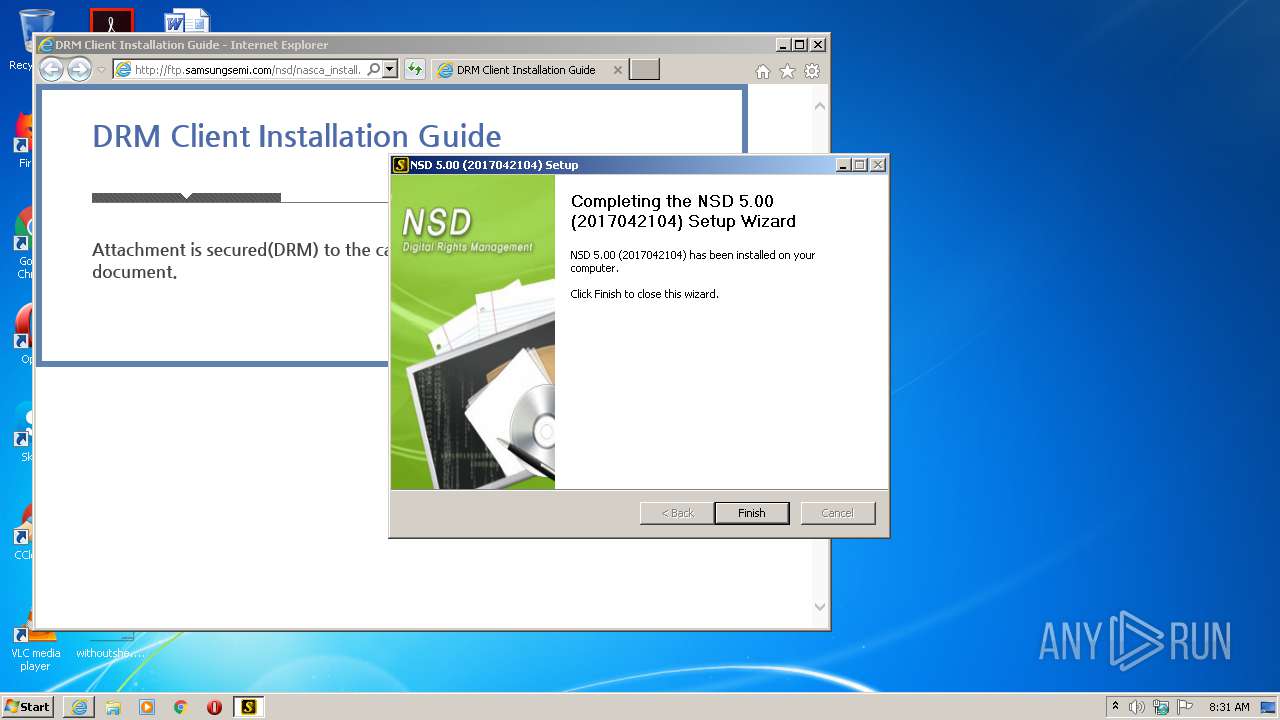Go forward in Internet Explorer
Viewport: 1280px width, 720px height.
79,69
